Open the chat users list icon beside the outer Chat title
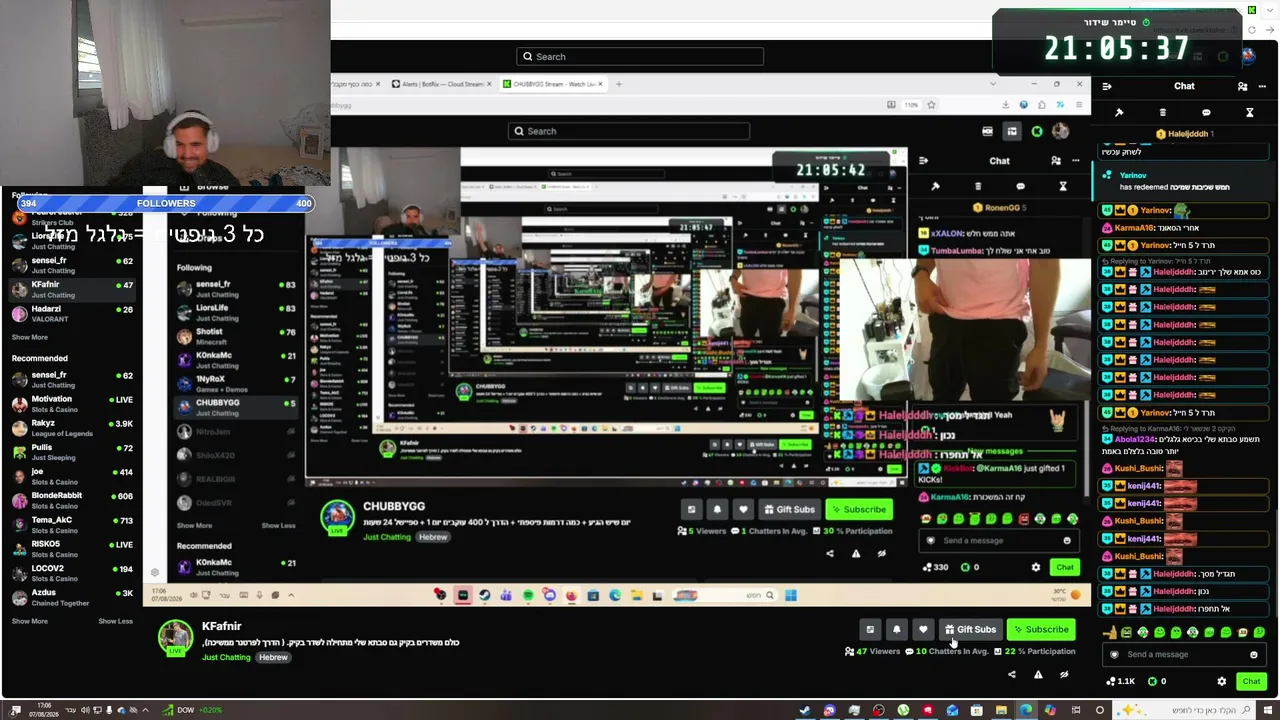The image size is (1280, 720). tap(1242, 86)
